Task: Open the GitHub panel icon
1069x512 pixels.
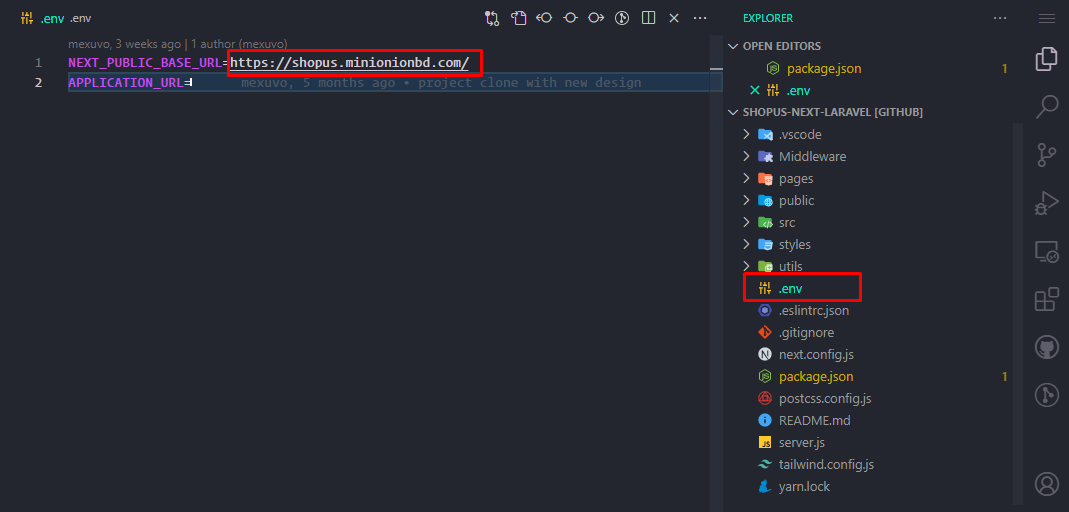Action: pyautogui.click(x=1046, y=347)
